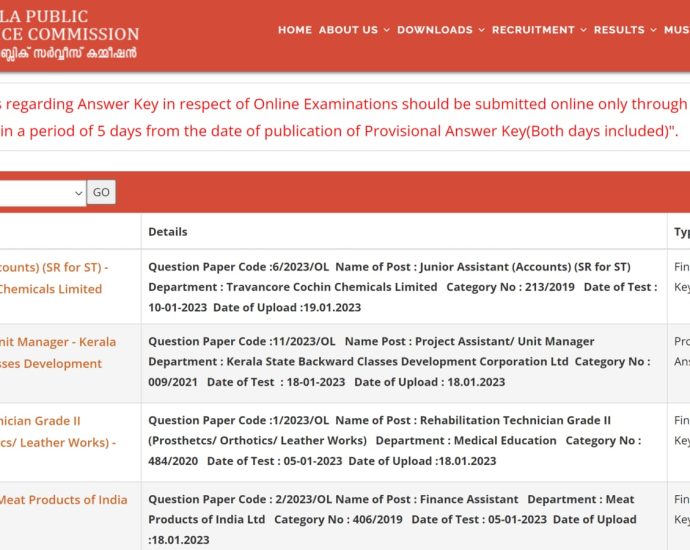Open the HOME menu item

coord(295,30)
